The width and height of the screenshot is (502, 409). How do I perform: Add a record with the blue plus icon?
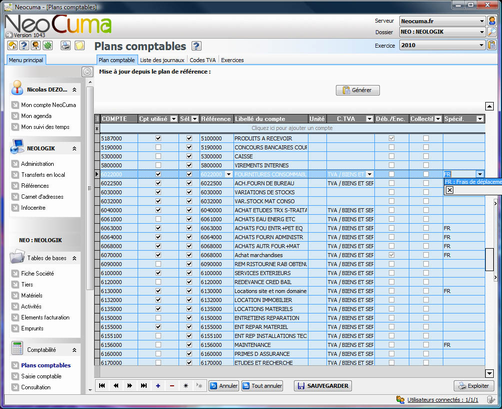coord(158,386)
